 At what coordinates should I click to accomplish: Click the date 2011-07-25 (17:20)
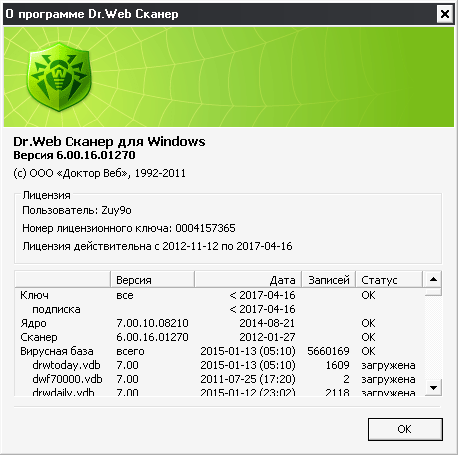(x=248, y=379)
